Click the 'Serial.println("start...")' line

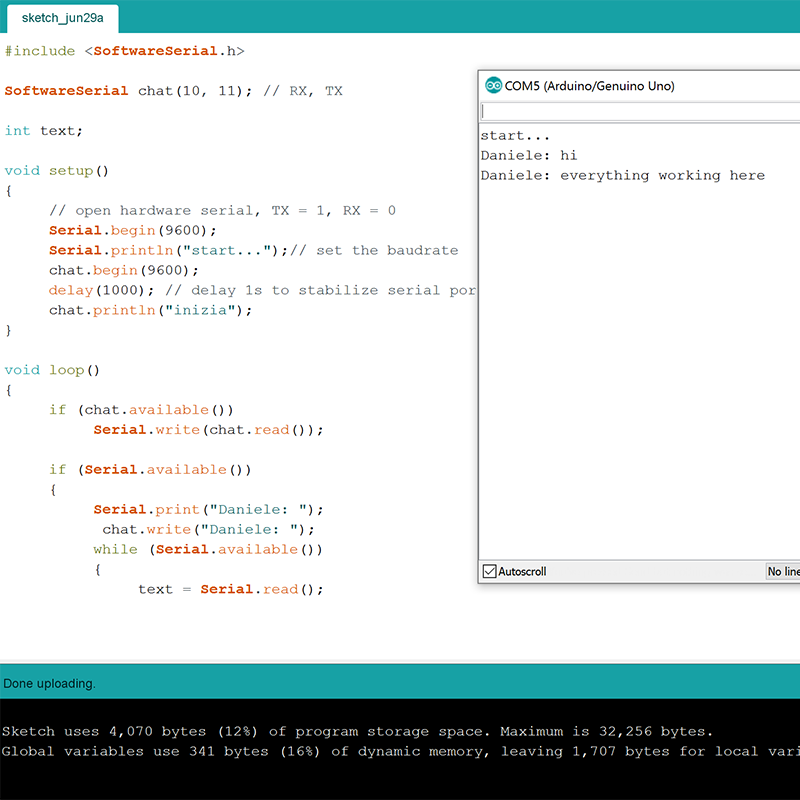point(254,251)
